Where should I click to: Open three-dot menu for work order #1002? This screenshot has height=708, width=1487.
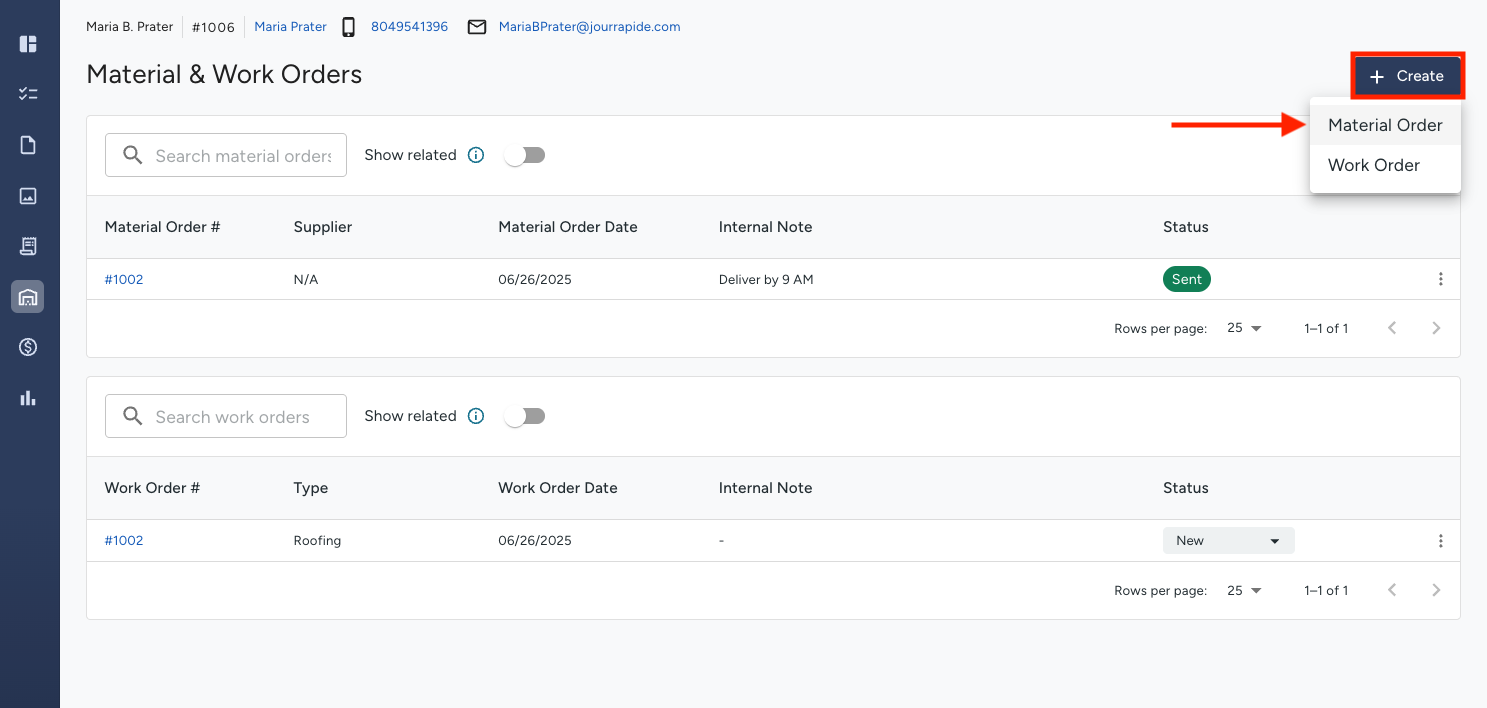tap(1440, 541)
